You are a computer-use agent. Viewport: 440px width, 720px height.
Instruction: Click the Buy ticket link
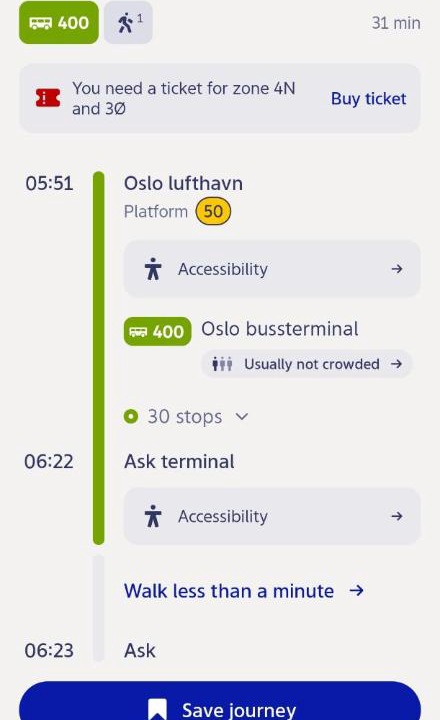[x=368, y=99]
